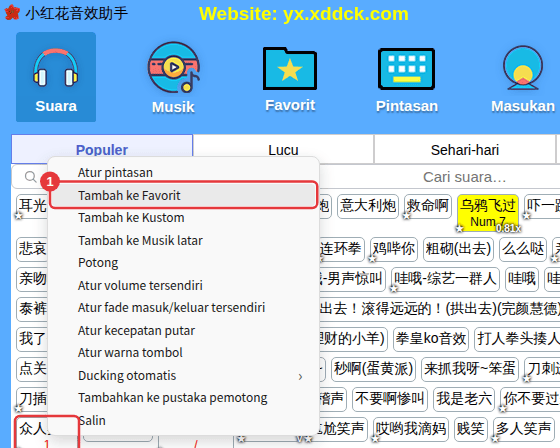
Task: Play the 哎哟我滴妈 sound button
Action: (411, 428)
